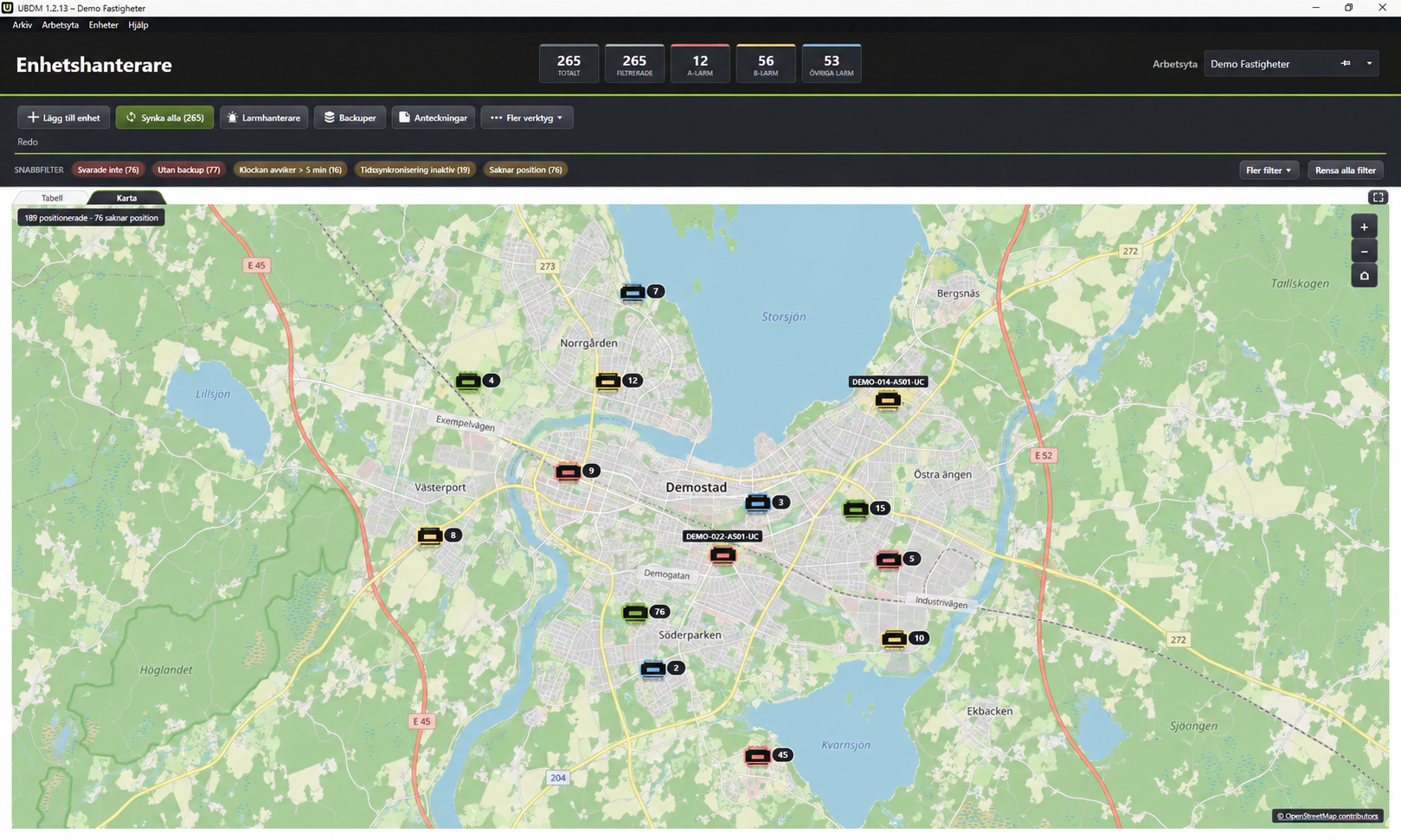Filter by the A-LARM counter card
Screen dimensions: 1401x840
coord(700,63)
